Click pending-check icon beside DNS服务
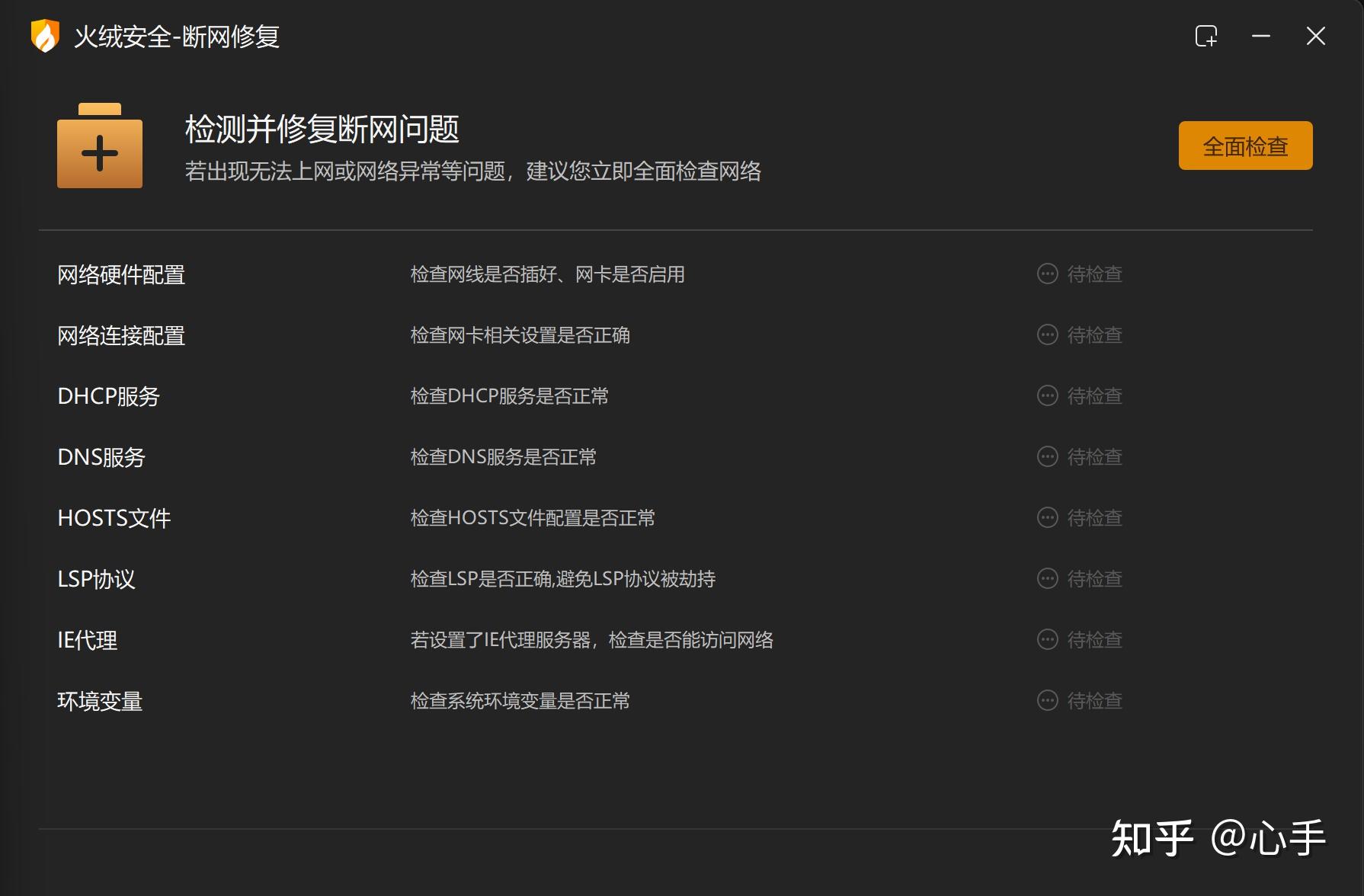The image size is (1364, 896). tap(1048, 456)
